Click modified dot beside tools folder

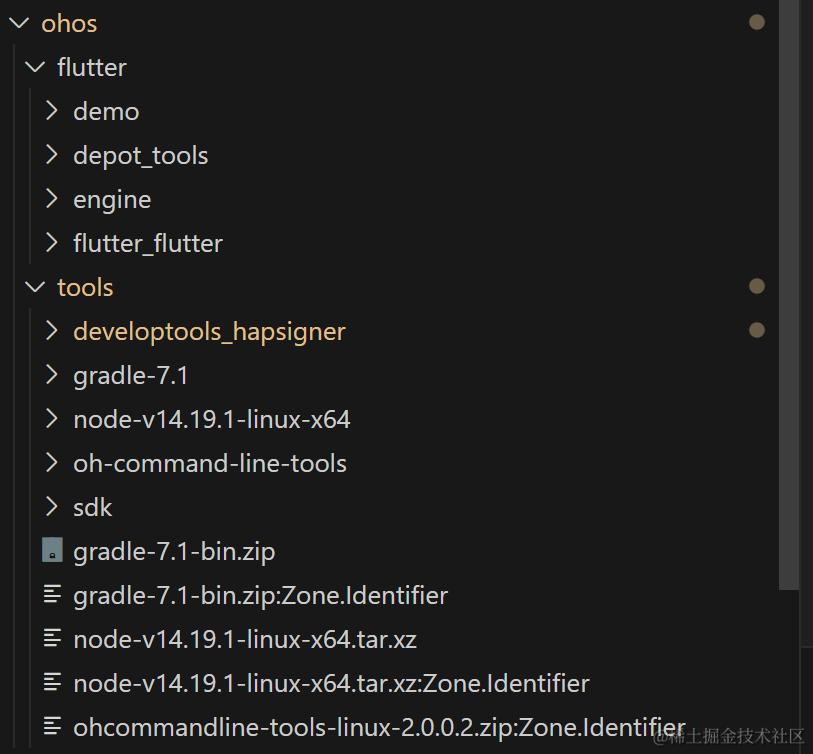coord(757,287)
